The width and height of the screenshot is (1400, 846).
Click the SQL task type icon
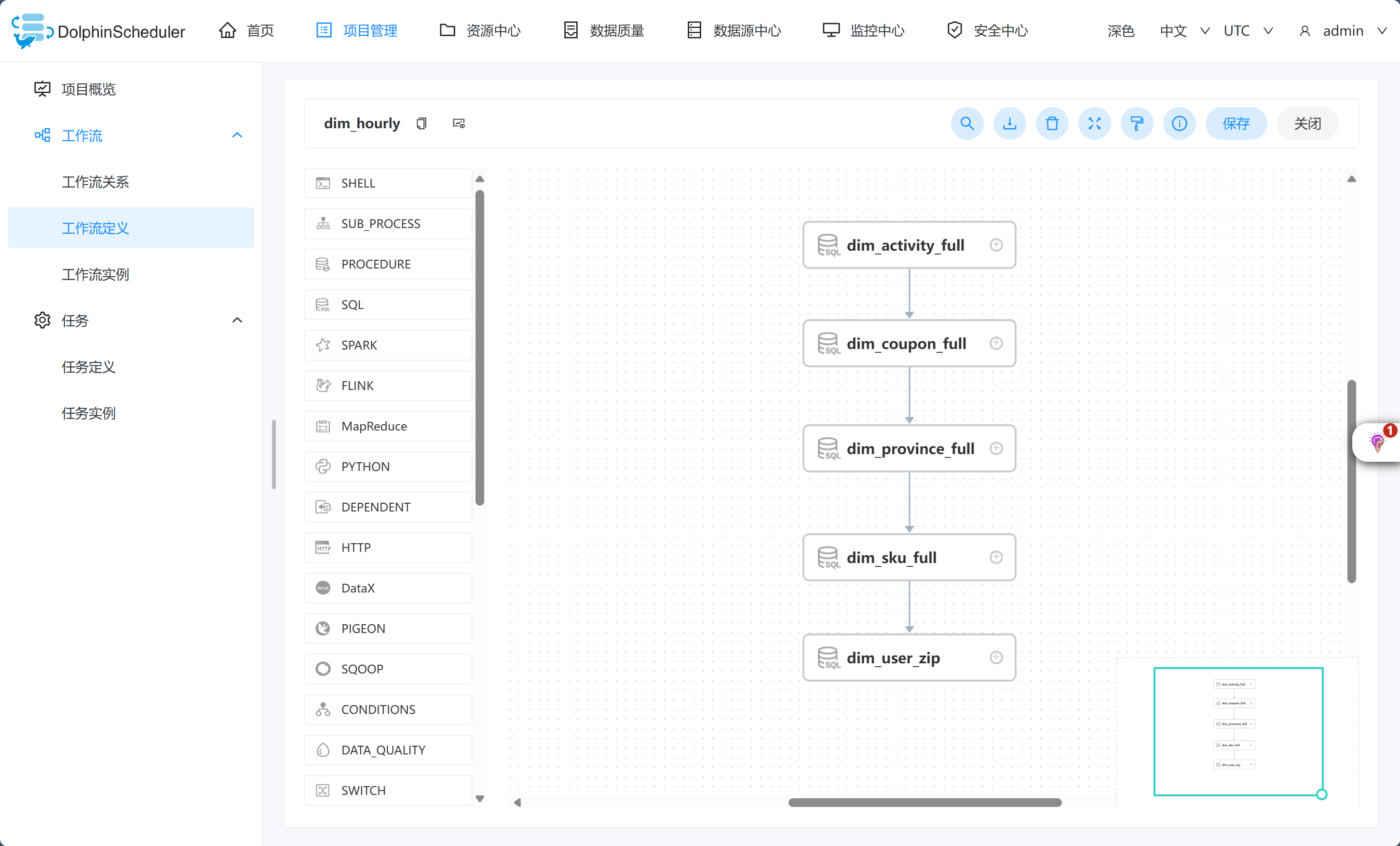[x=323, y=304]
